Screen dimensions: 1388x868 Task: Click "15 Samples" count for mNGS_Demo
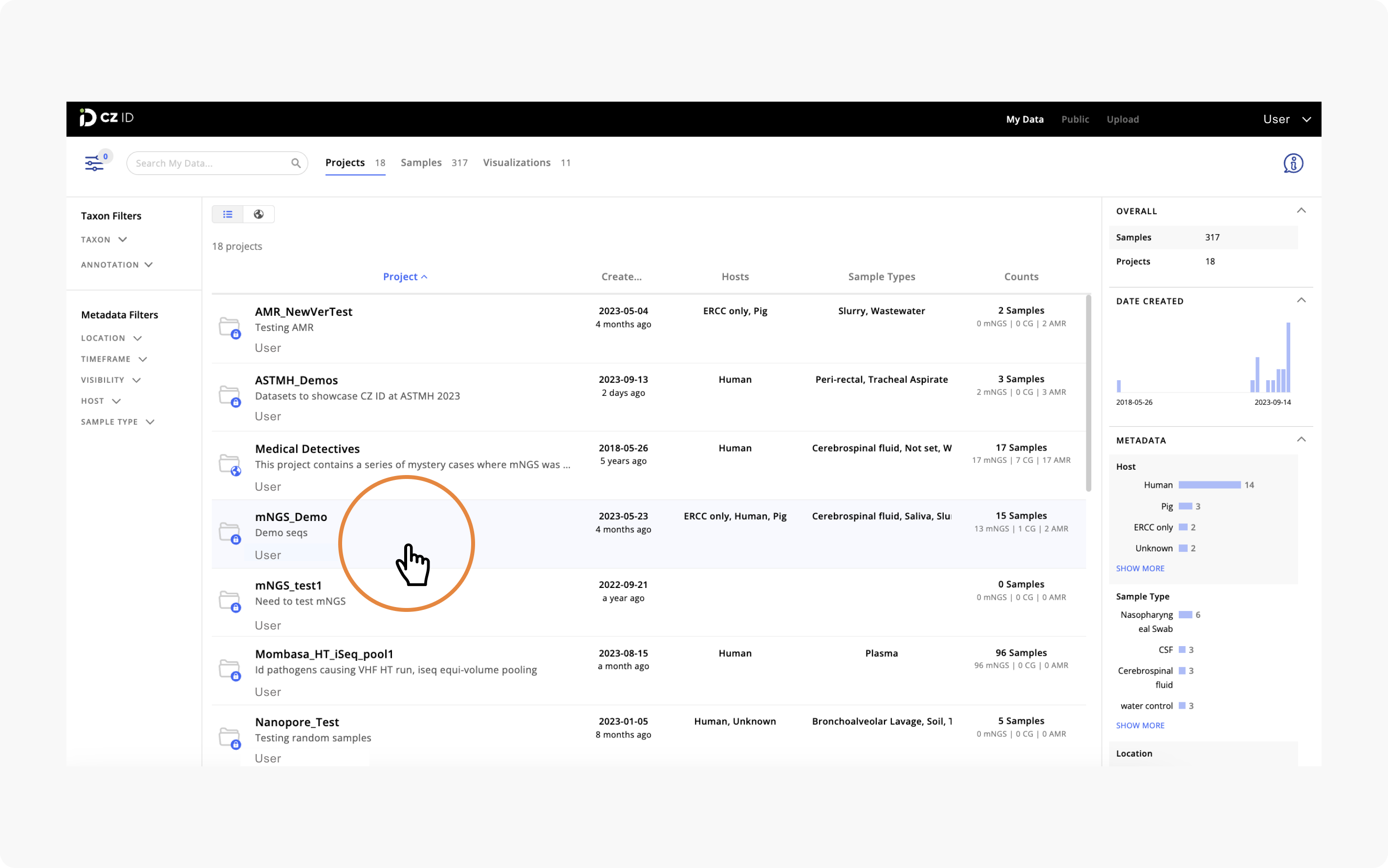1020,516
